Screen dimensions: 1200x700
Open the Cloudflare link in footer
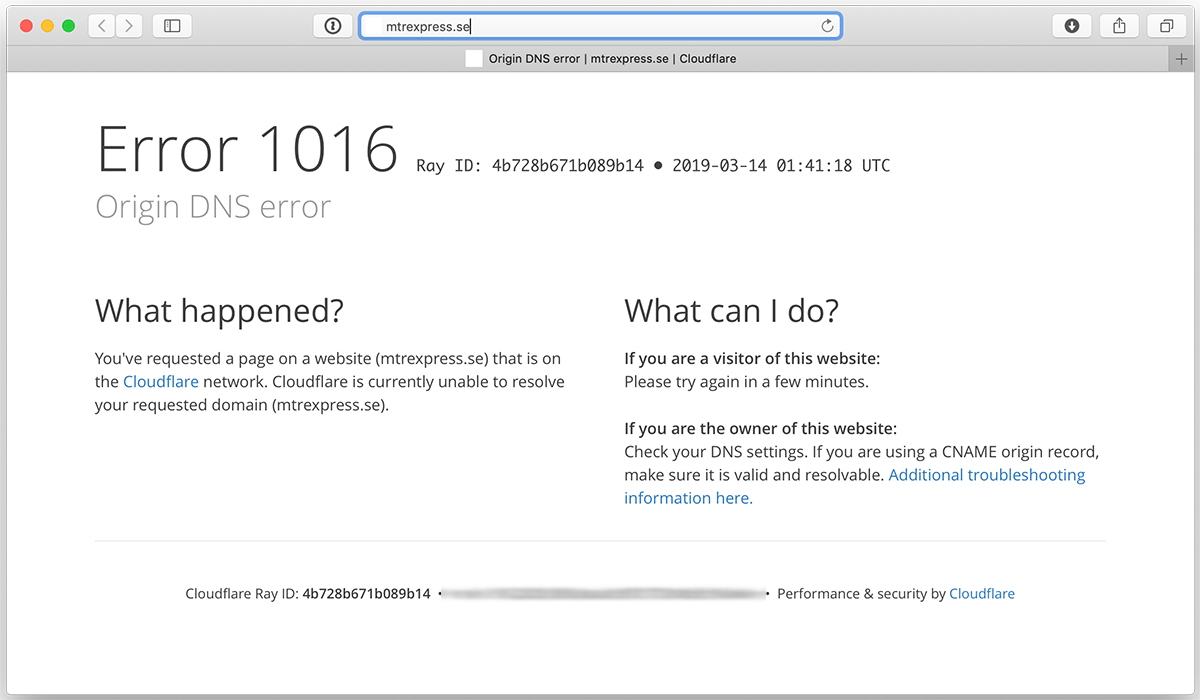[x=982, y=593]
